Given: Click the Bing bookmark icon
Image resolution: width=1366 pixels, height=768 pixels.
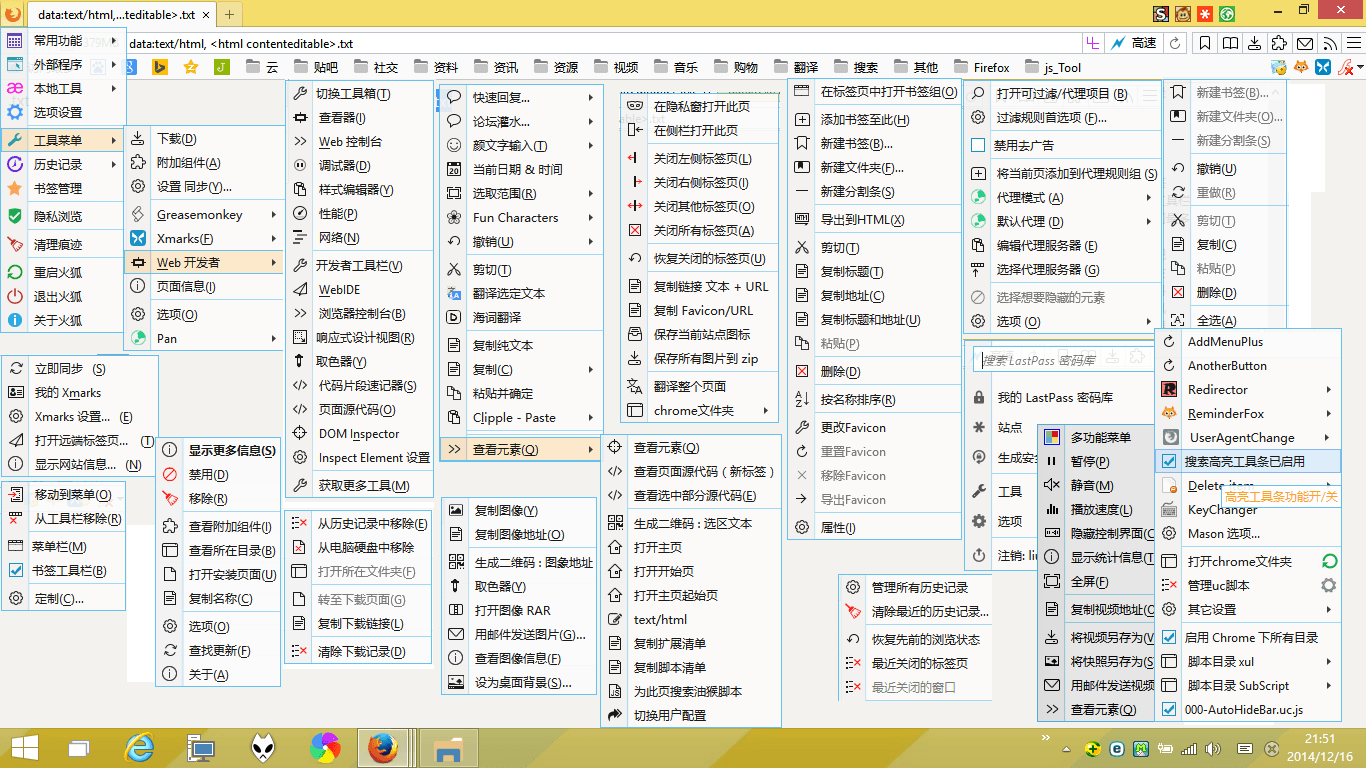Looking at the screenshot, I should tap(159, 67).
